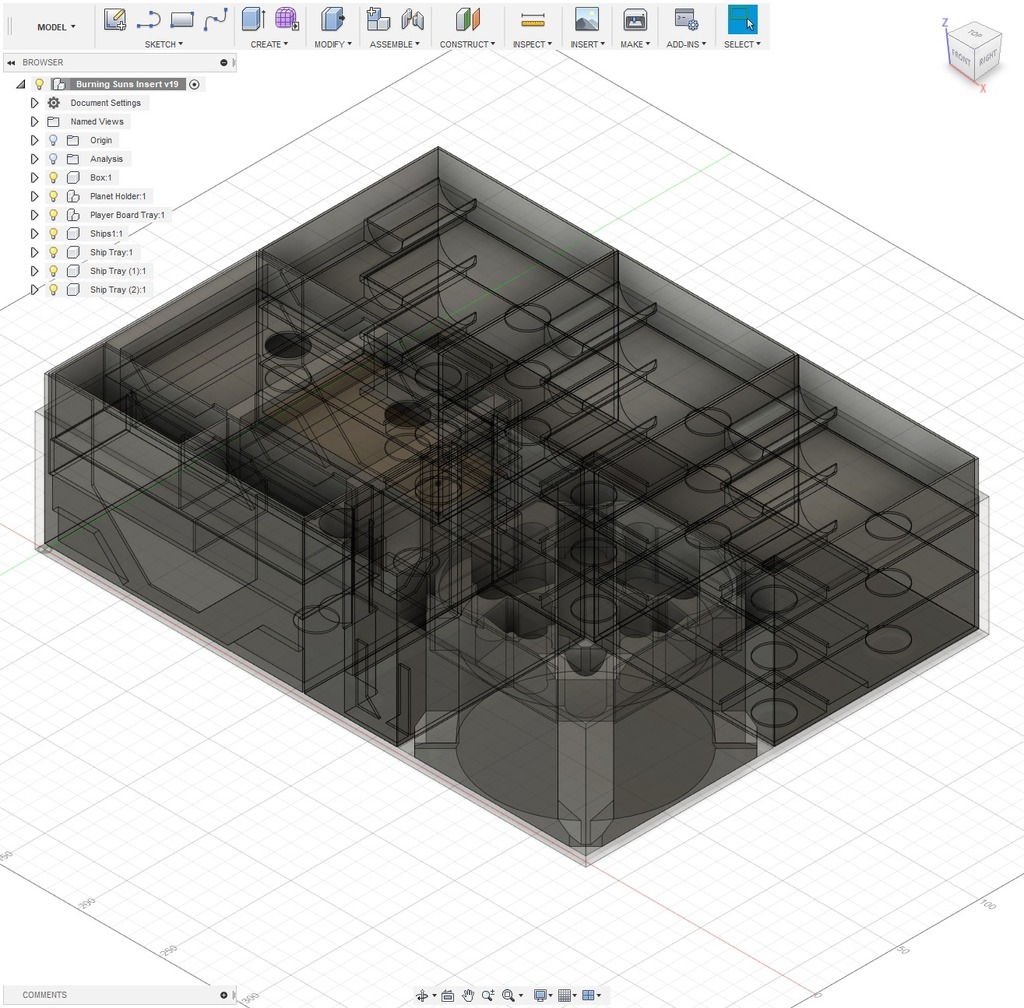Activate the Measure tool
1024x1008 pixels.
[x=533, y=20]
